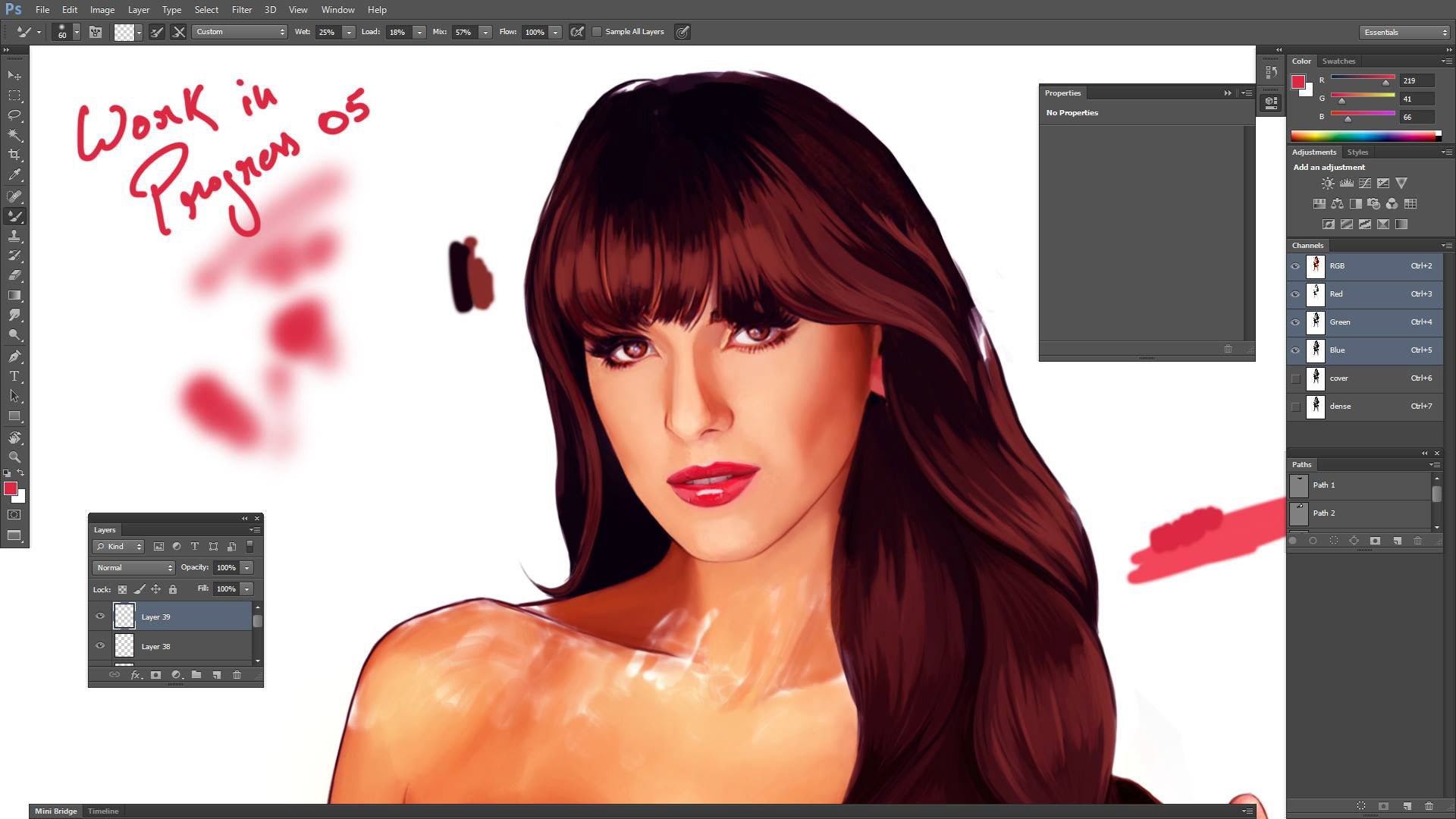Click the color spectrum ramp
The width and height of the screenshot is (1456, 819).
(1366, 136)
